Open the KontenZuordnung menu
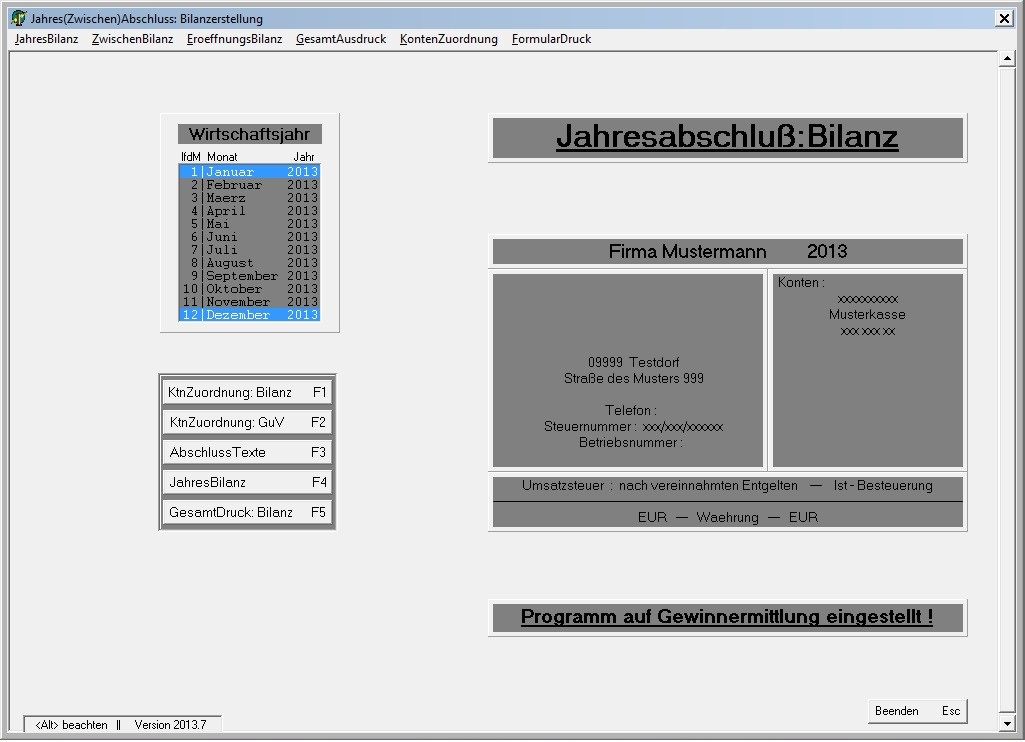This screenshot has height=742, width=1025. 448,39
